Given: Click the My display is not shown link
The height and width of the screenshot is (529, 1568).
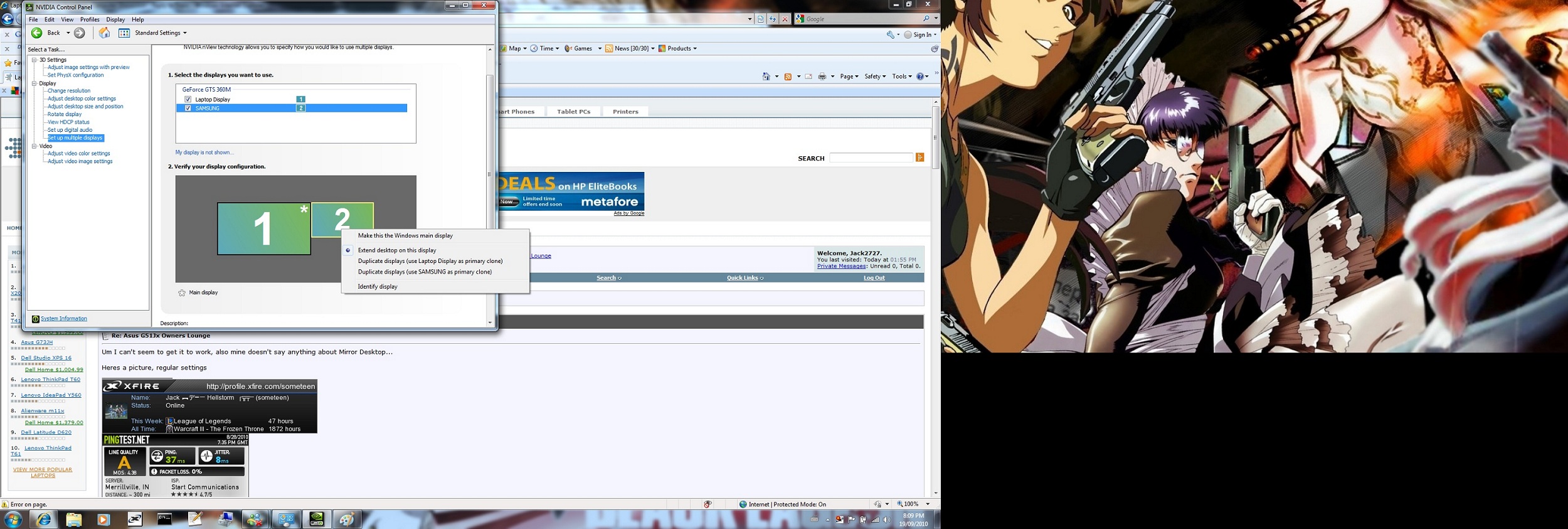Looking at the screenshot, I should point(204,152).
